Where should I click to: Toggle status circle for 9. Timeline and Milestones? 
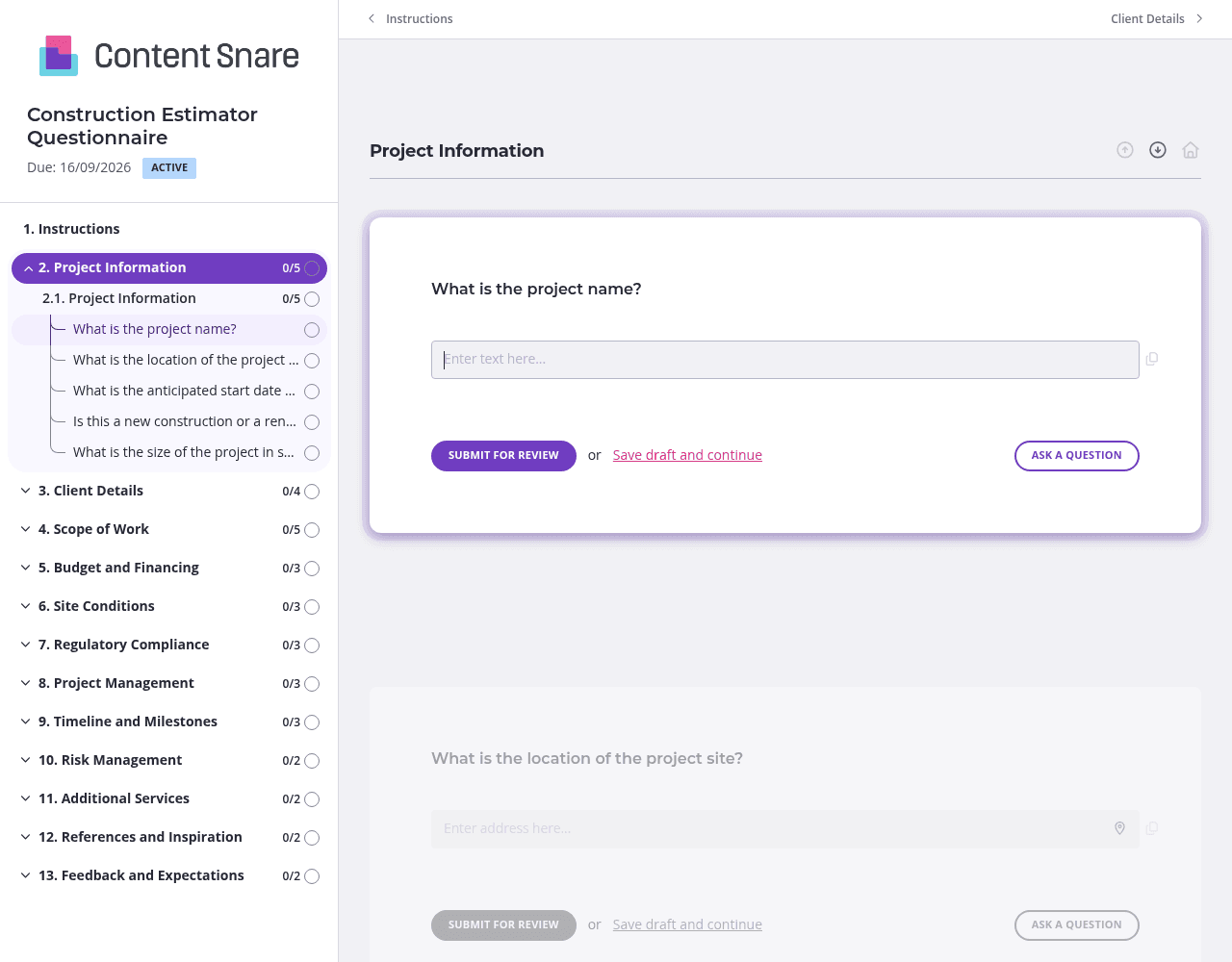click(312, 722)
